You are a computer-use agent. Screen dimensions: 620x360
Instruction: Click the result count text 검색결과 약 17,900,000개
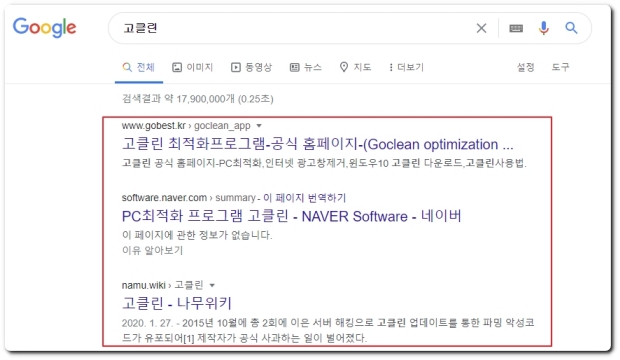click(197, 99)
